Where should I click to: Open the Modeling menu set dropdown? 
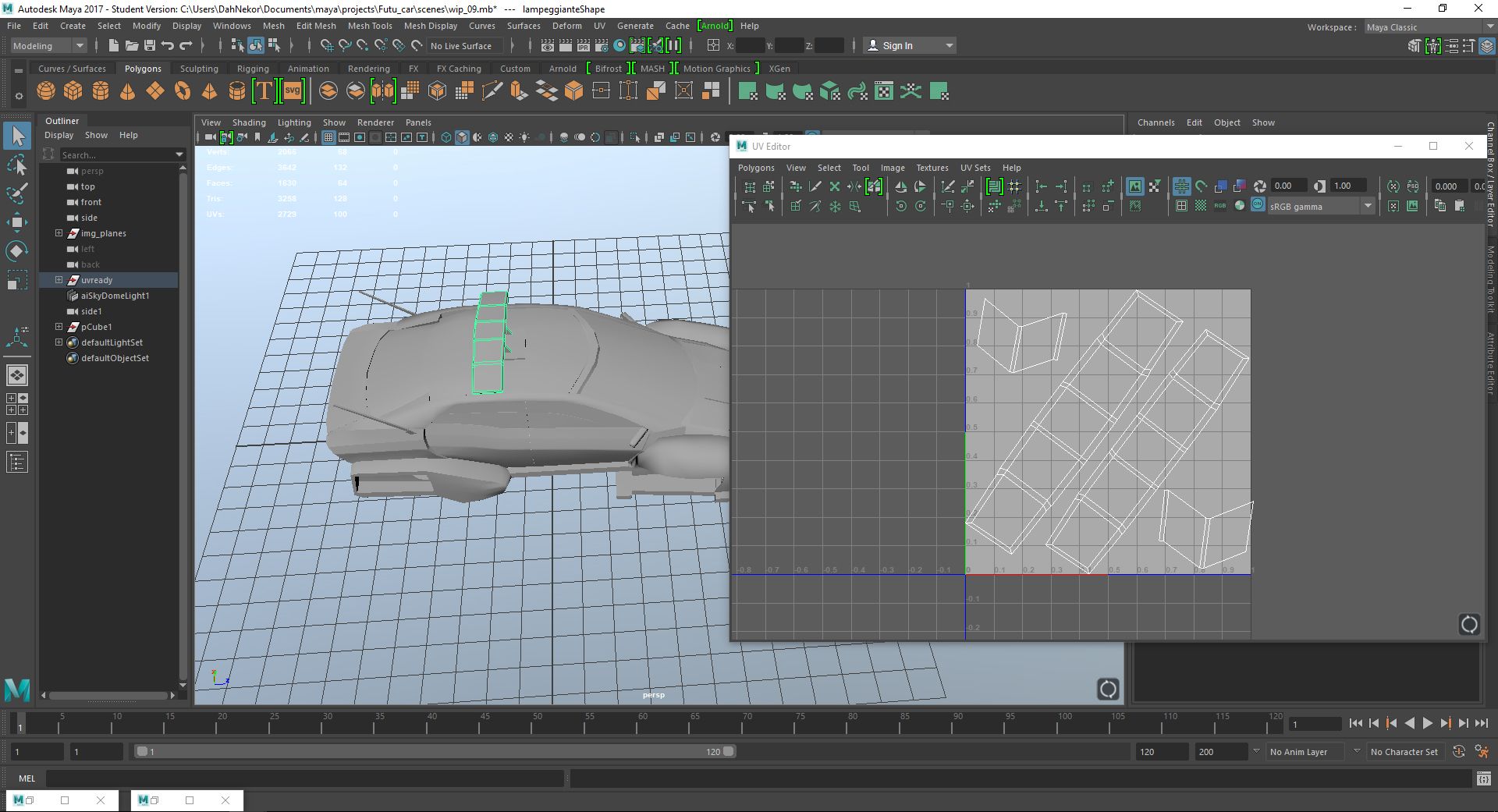[x=48, y=46]
